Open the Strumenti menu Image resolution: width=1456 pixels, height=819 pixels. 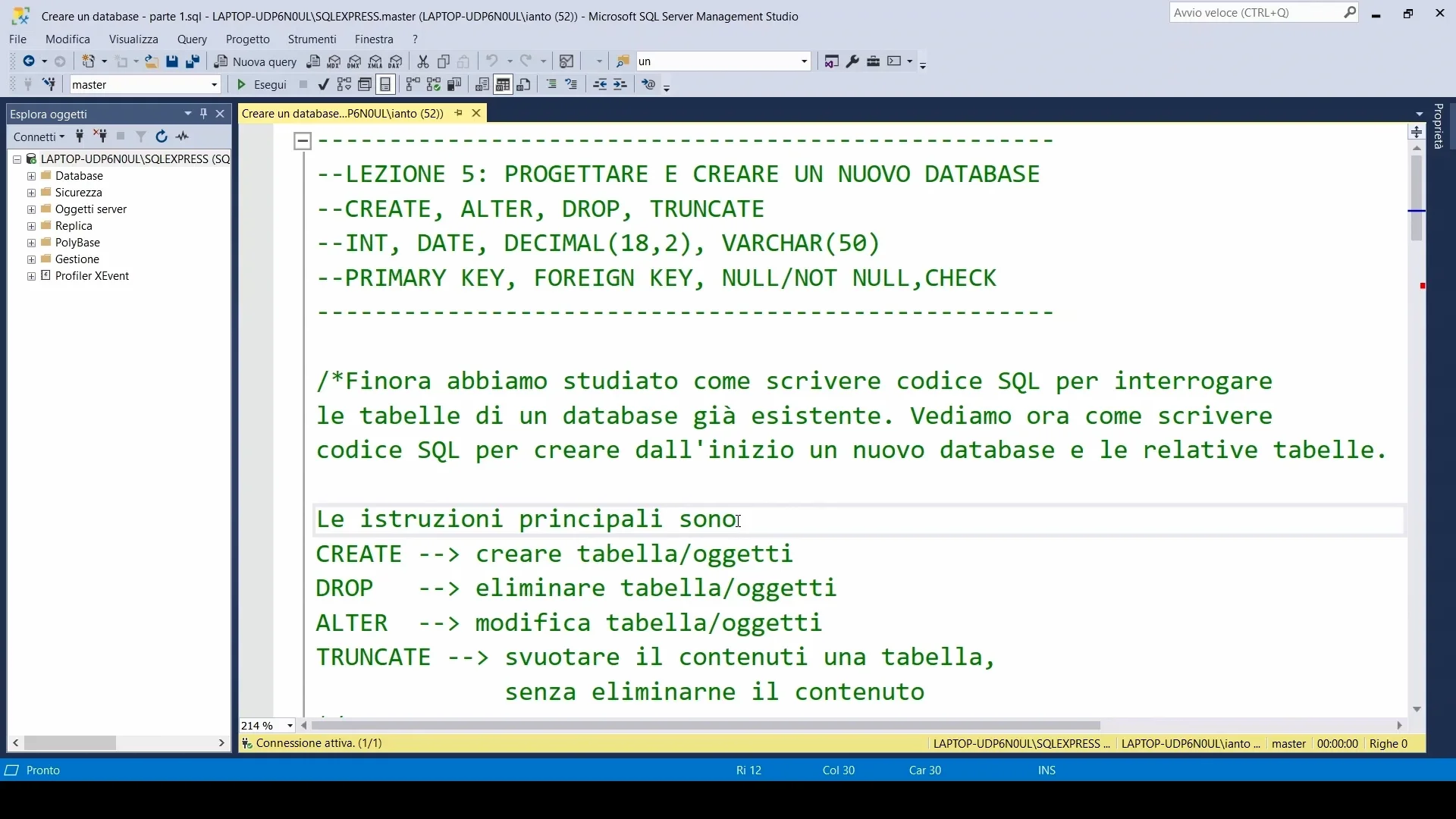pyautogui.click(x=312, y=39)
